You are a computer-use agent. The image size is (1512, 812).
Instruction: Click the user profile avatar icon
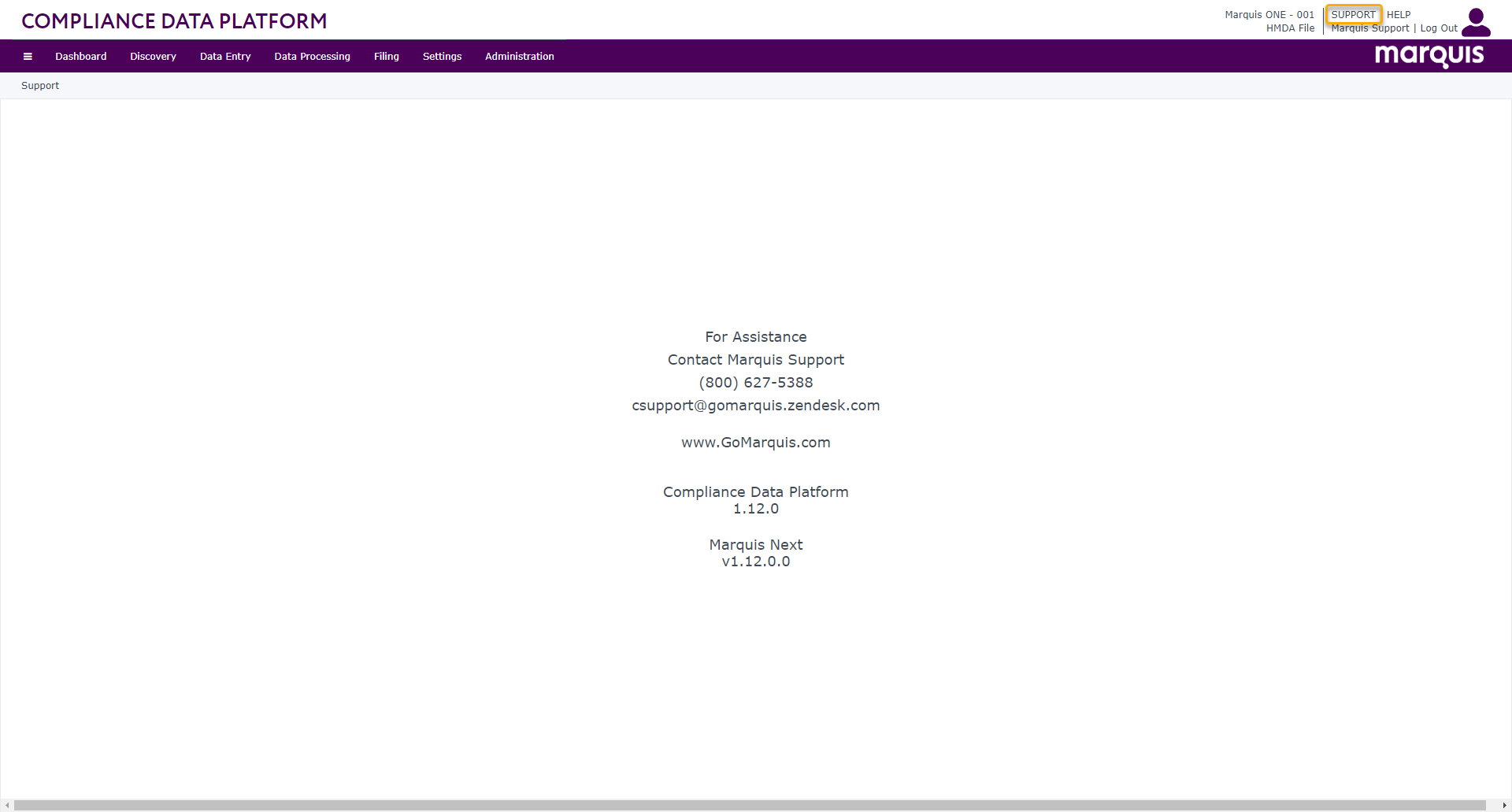click(x=1476, y=23)
